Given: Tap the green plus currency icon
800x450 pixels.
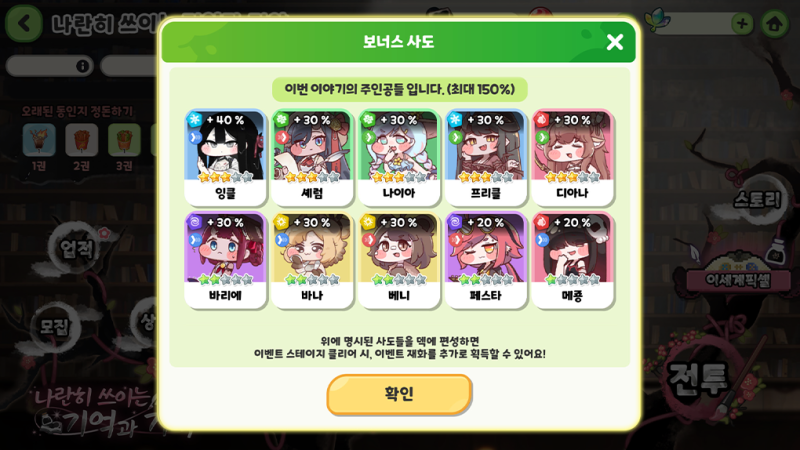Looking at the screenshot, I should [x=742, y=23].
